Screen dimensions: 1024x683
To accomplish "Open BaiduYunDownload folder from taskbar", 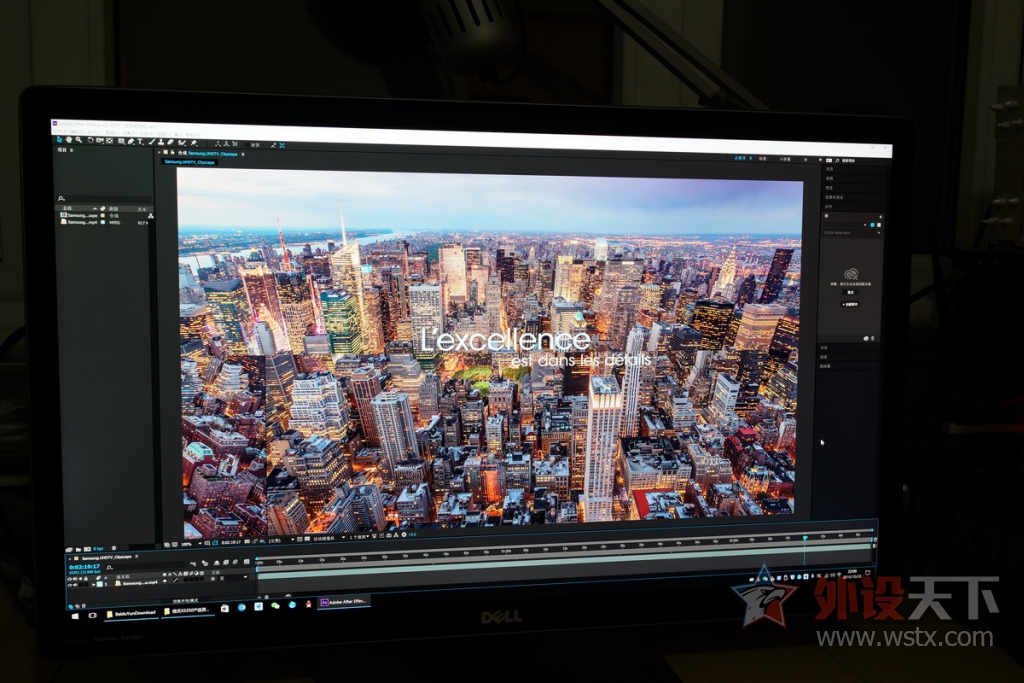I will coord(131,613).
